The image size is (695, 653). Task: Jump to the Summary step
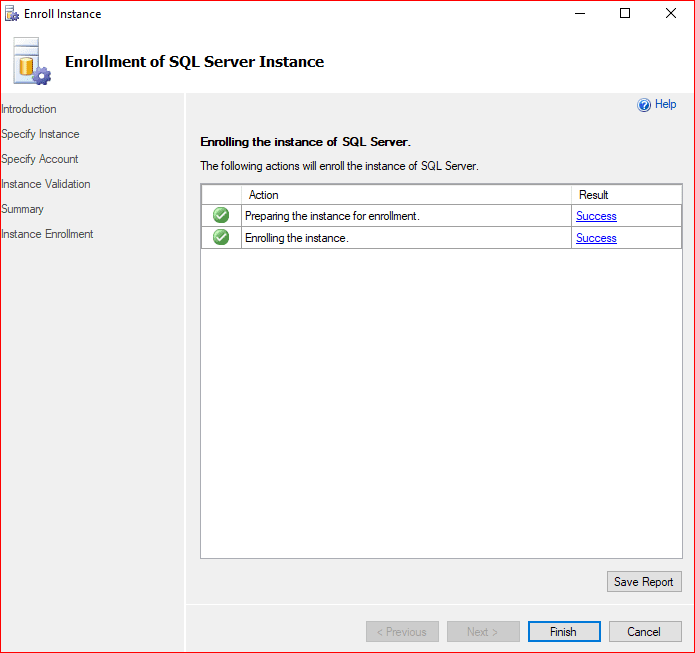(x=23, y=209)
